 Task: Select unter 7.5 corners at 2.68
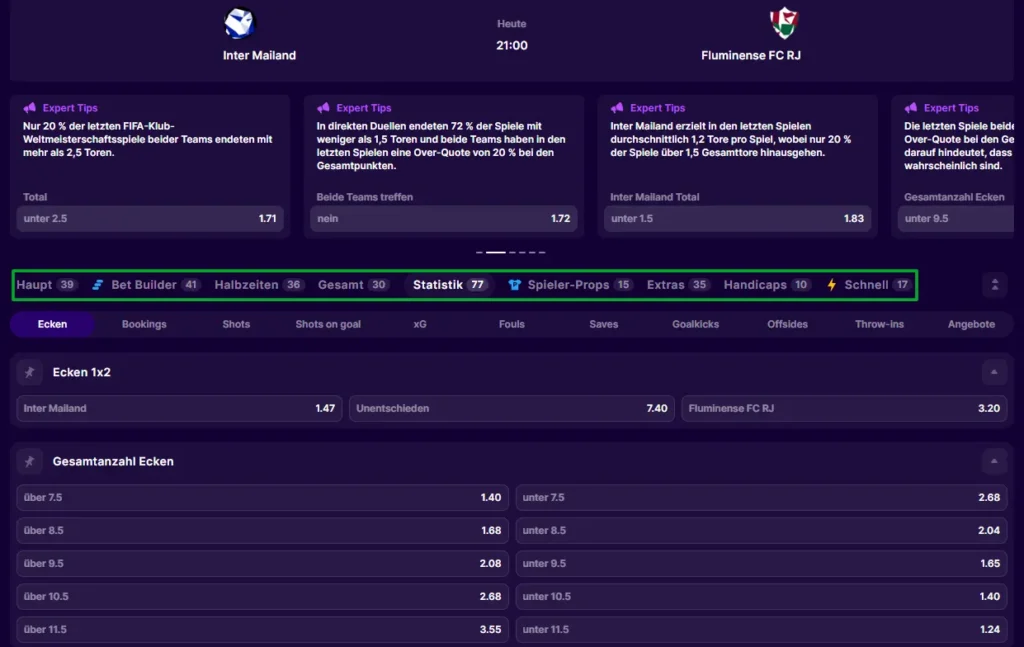[x=761, y=497]
